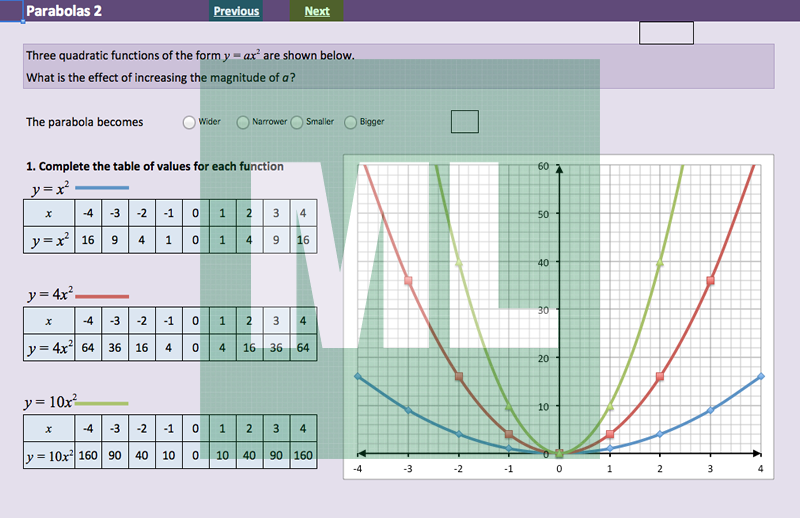Screen dimensions: 800x518
Task: Click the green legend line beside y = 10x²
Action: point(101,403)
